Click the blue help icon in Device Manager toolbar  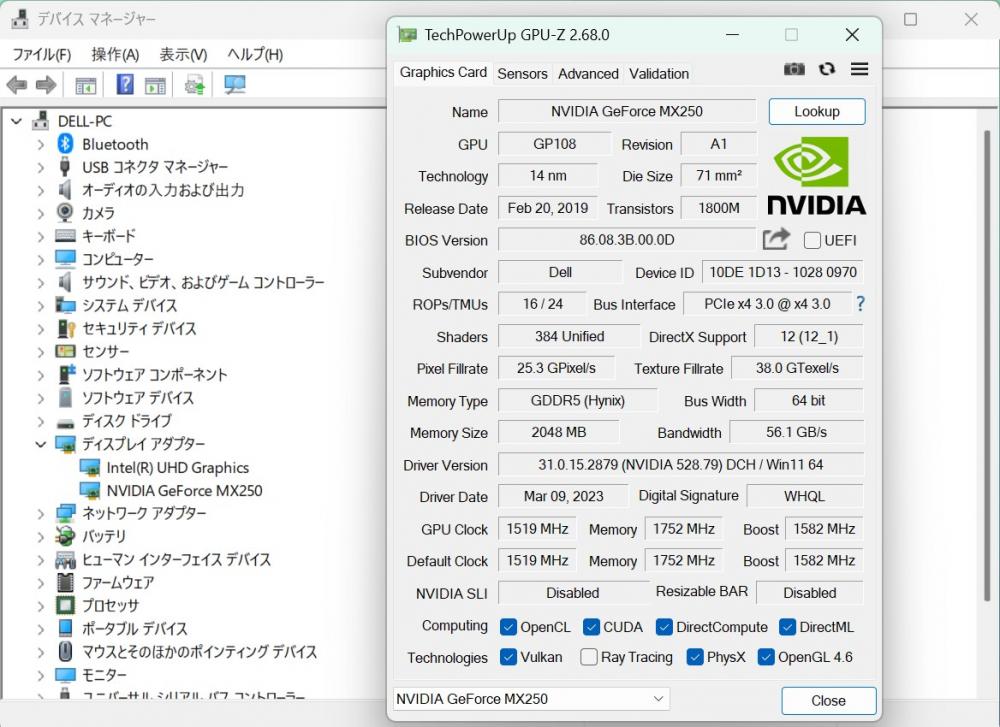(x=125, y=84)
